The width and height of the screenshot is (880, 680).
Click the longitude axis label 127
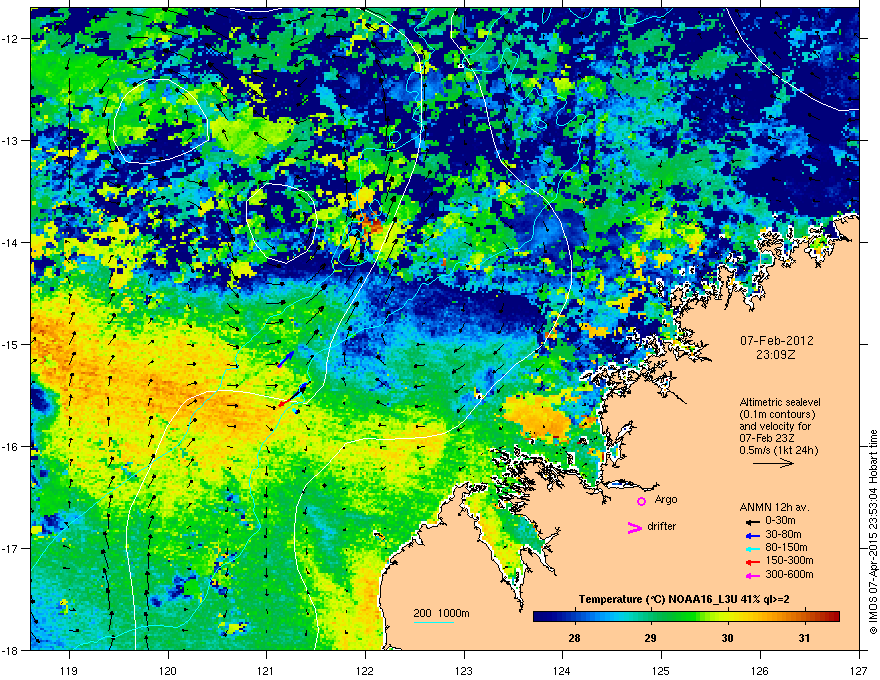coord(859,670)
